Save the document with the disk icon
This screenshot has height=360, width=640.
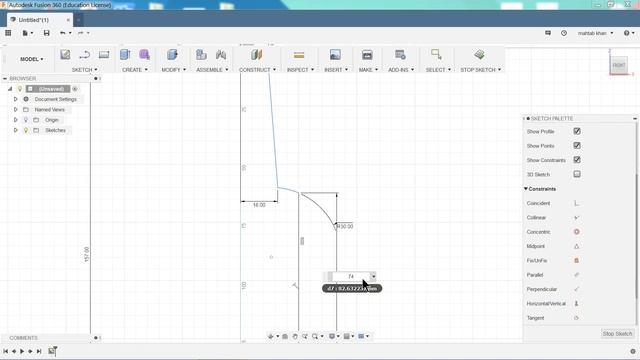coord(47,33)
